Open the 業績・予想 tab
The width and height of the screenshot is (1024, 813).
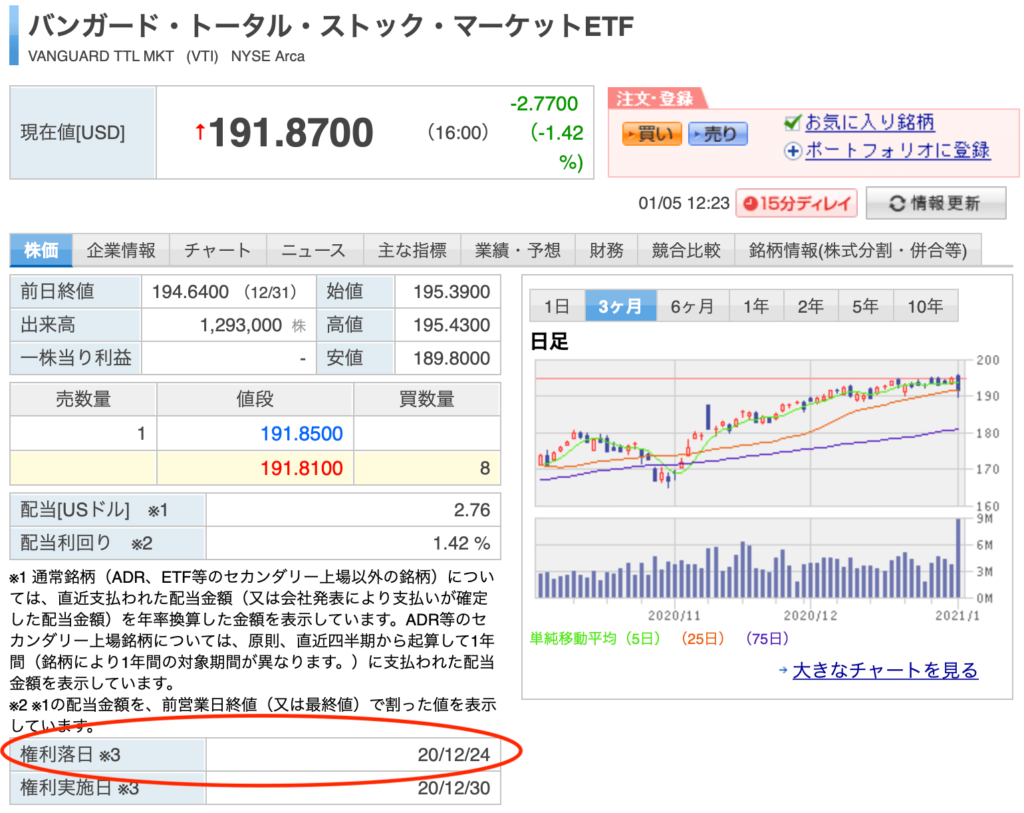point(518,250)
